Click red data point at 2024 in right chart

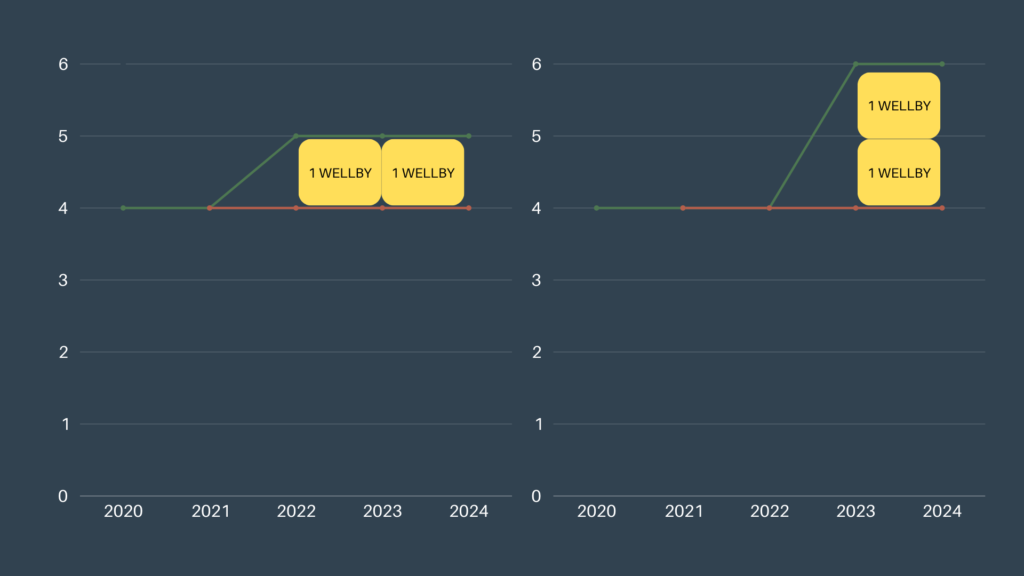(942, 208)
